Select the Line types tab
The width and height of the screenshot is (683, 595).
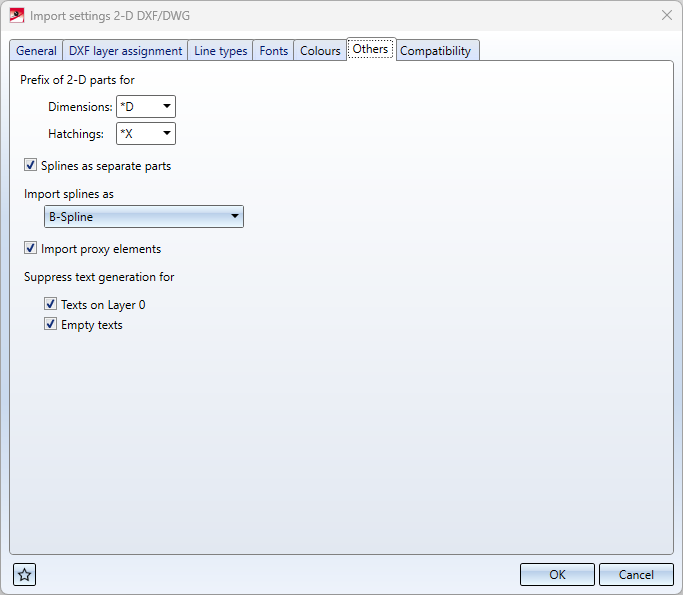(x=221, y=51)
